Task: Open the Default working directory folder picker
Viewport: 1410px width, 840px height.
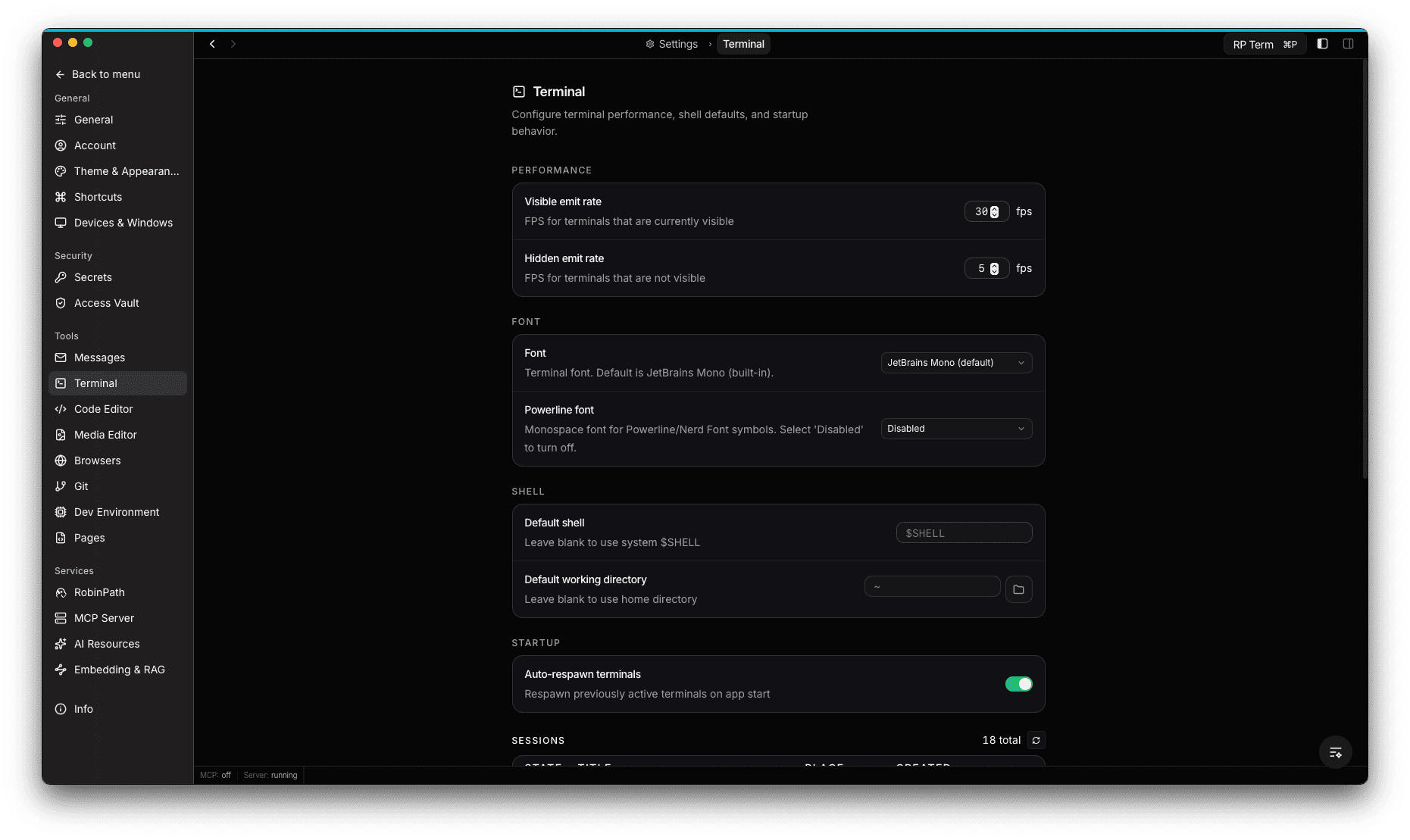Action: click(x=1018, y=589)
